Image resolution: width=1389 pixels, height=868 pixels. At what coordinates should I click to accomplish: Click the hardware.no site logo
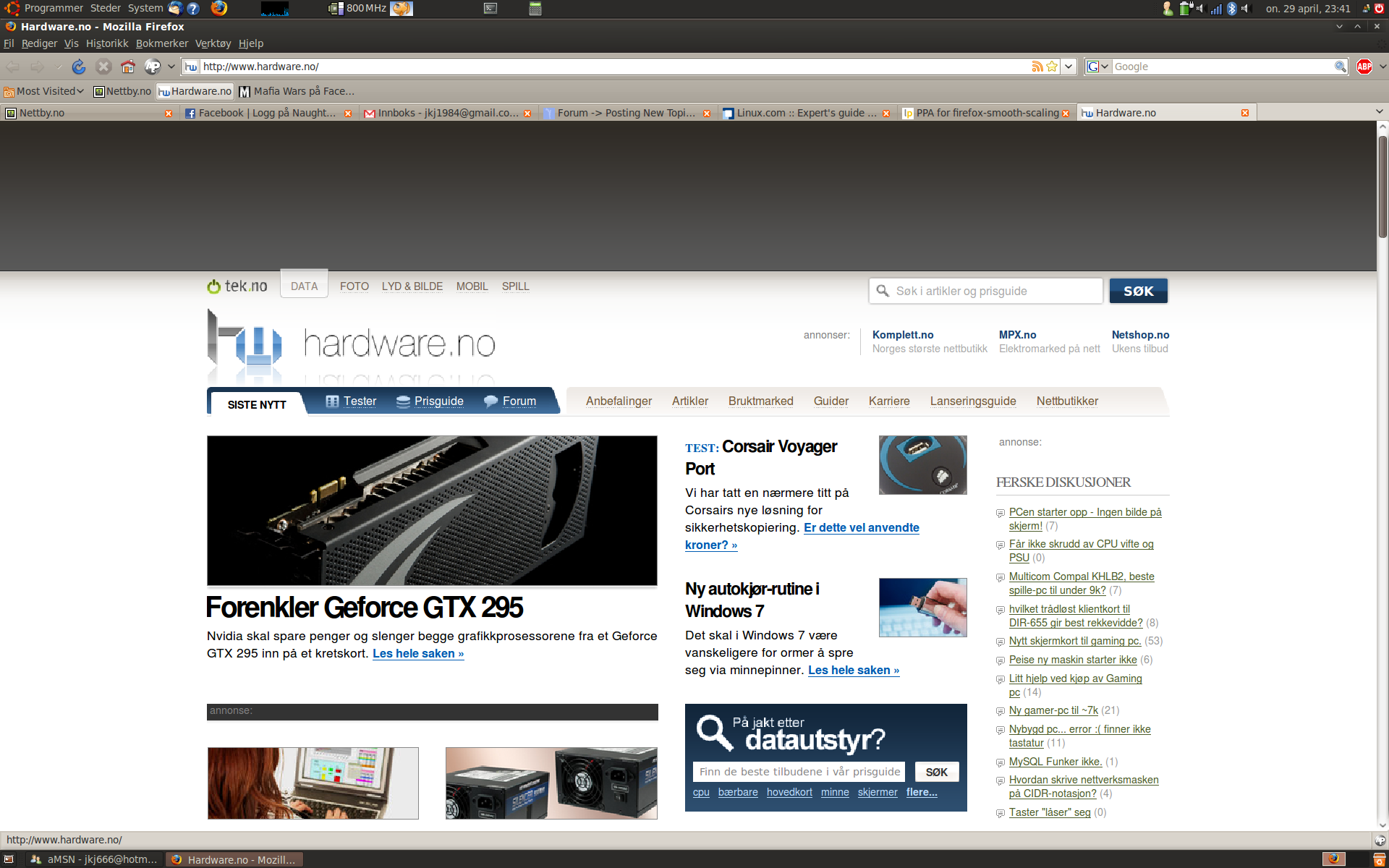352,346
